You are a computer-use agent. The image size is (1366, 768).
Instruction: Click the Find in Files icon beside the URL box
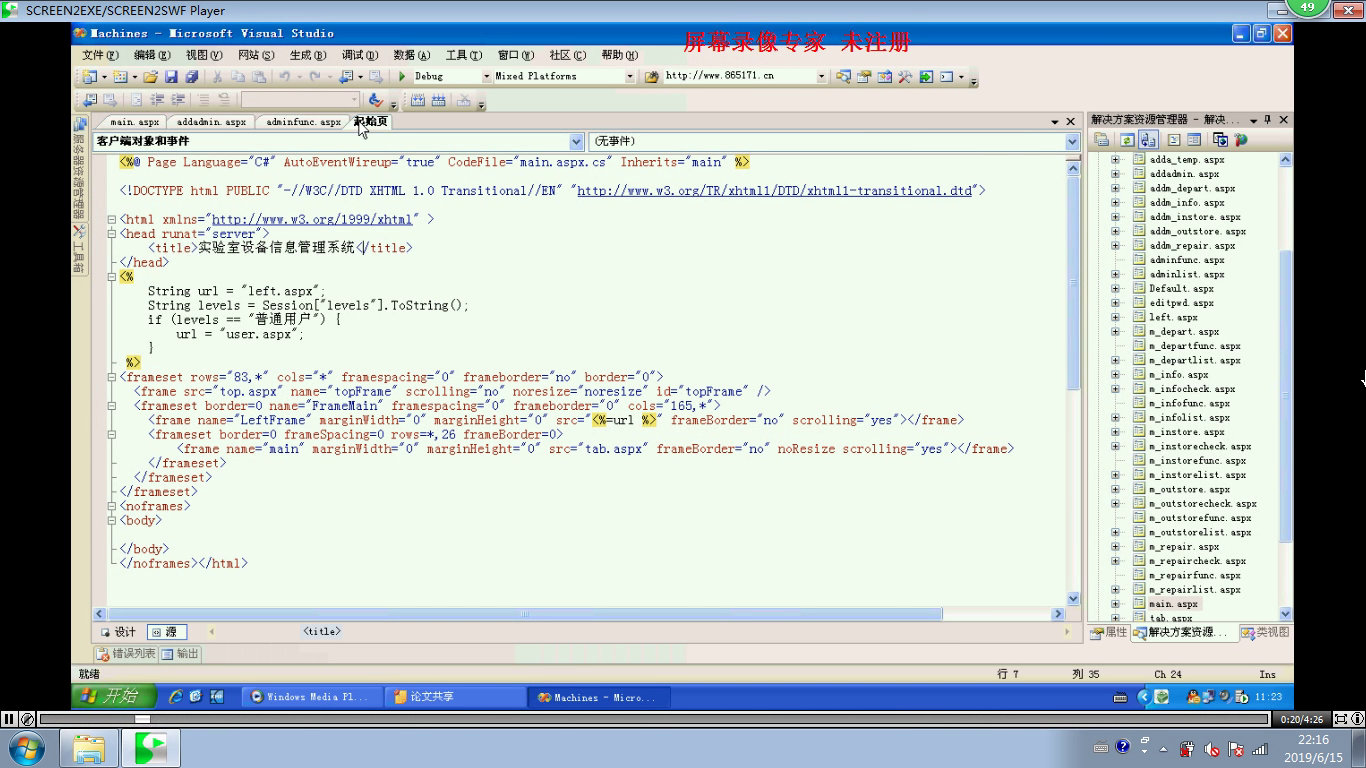click(x=651, y=76)
